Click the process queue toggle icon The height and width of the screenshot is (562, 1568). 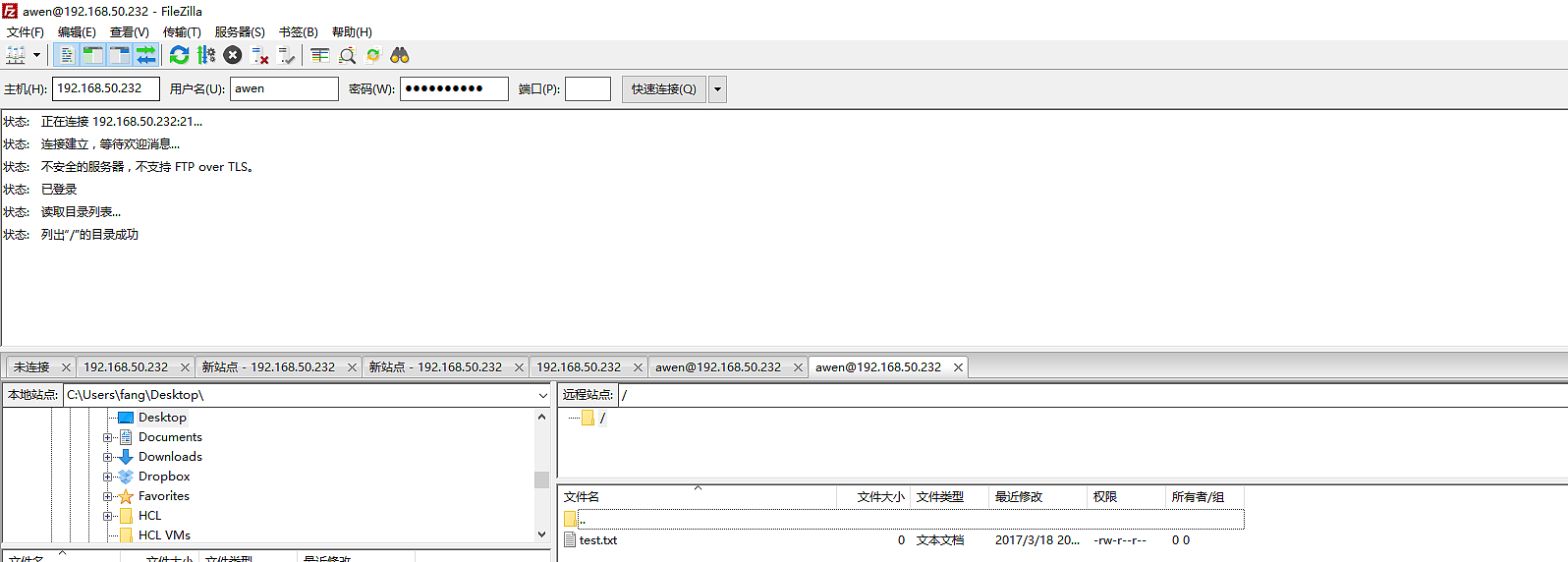(x=206, y=55)
